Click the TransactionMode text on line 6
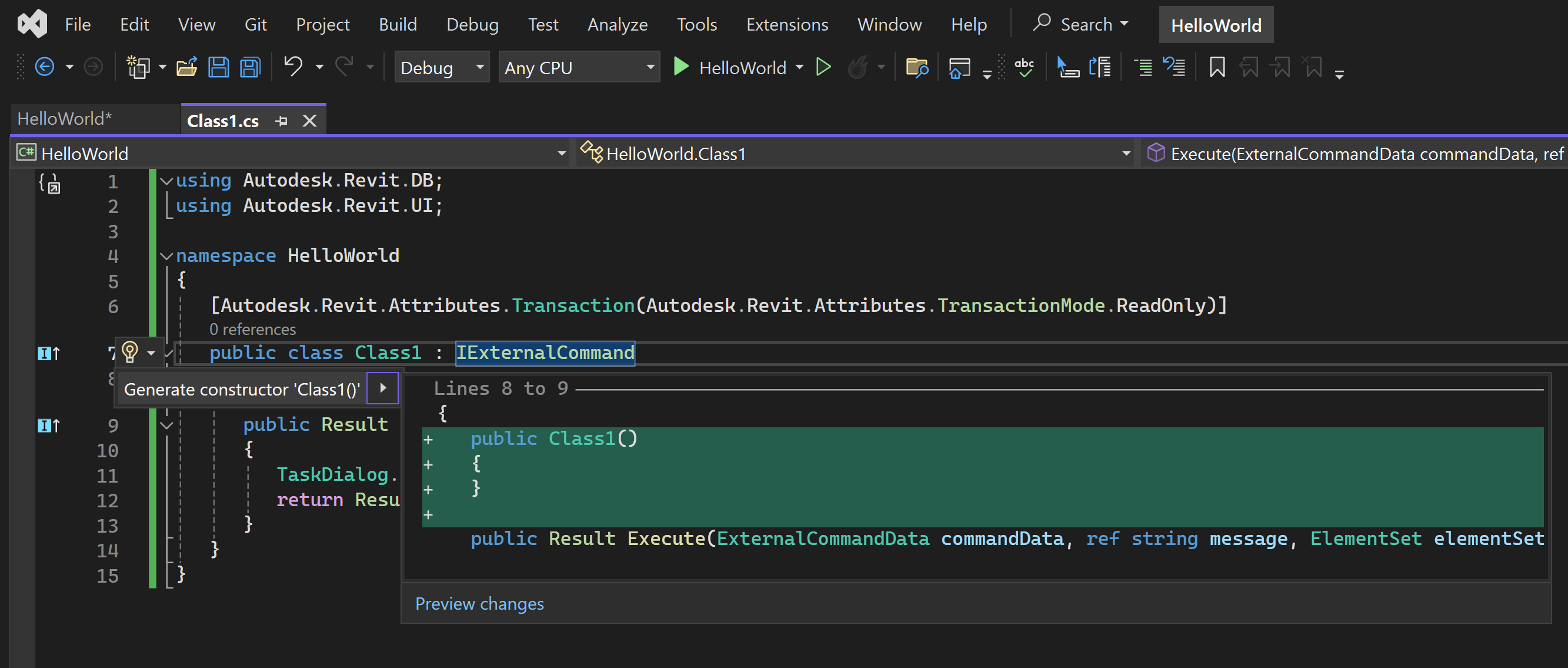Image resolution: width=1568 pixels, height=668 pixels. (1021, 305)
